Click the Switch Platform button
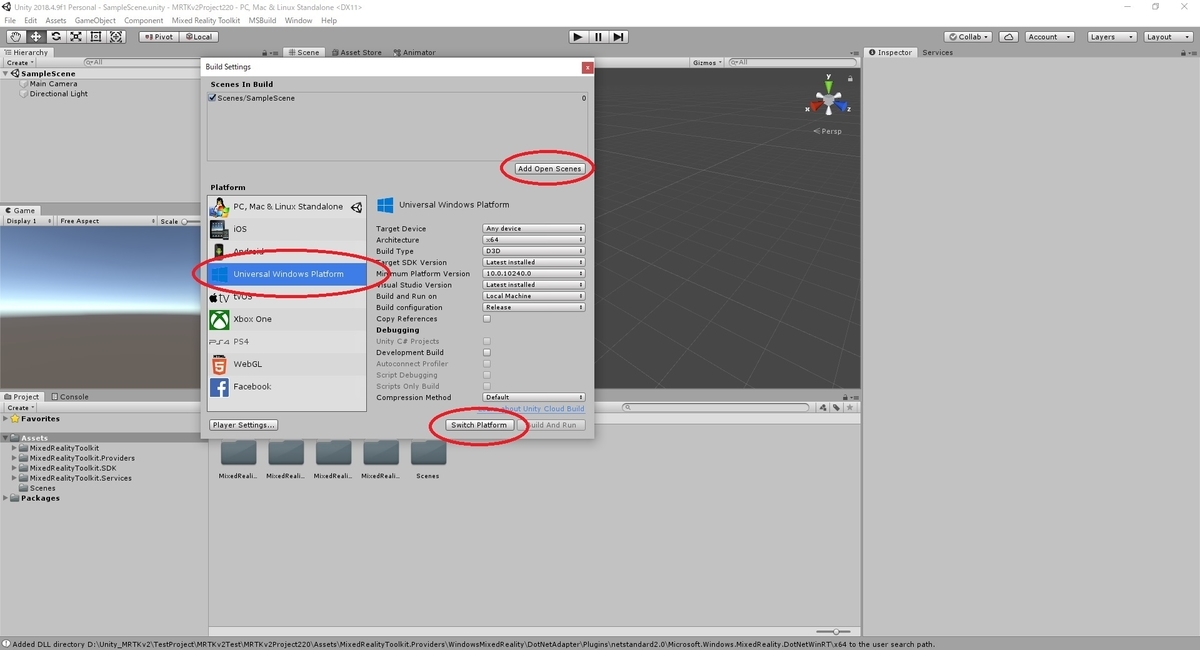1200x650 pixels. [479, 425]
